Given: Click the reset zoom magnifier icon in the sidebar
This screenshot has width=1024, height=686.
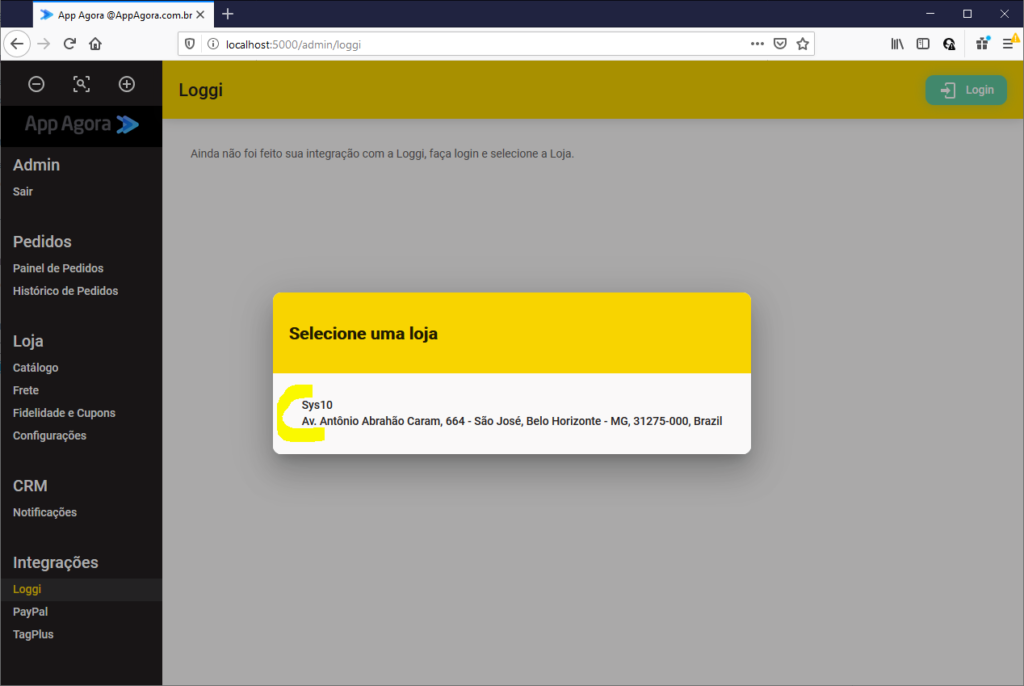Looking at the screenshot, I should (82, 84).
